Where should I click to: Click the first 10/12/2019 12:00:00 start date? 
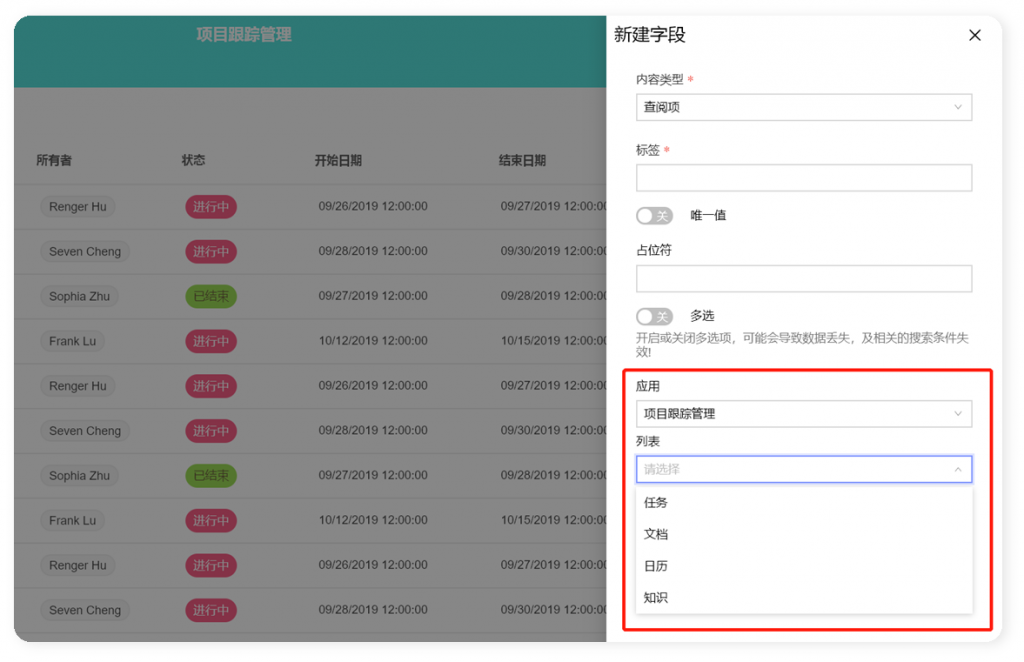[x=373, y=341]
